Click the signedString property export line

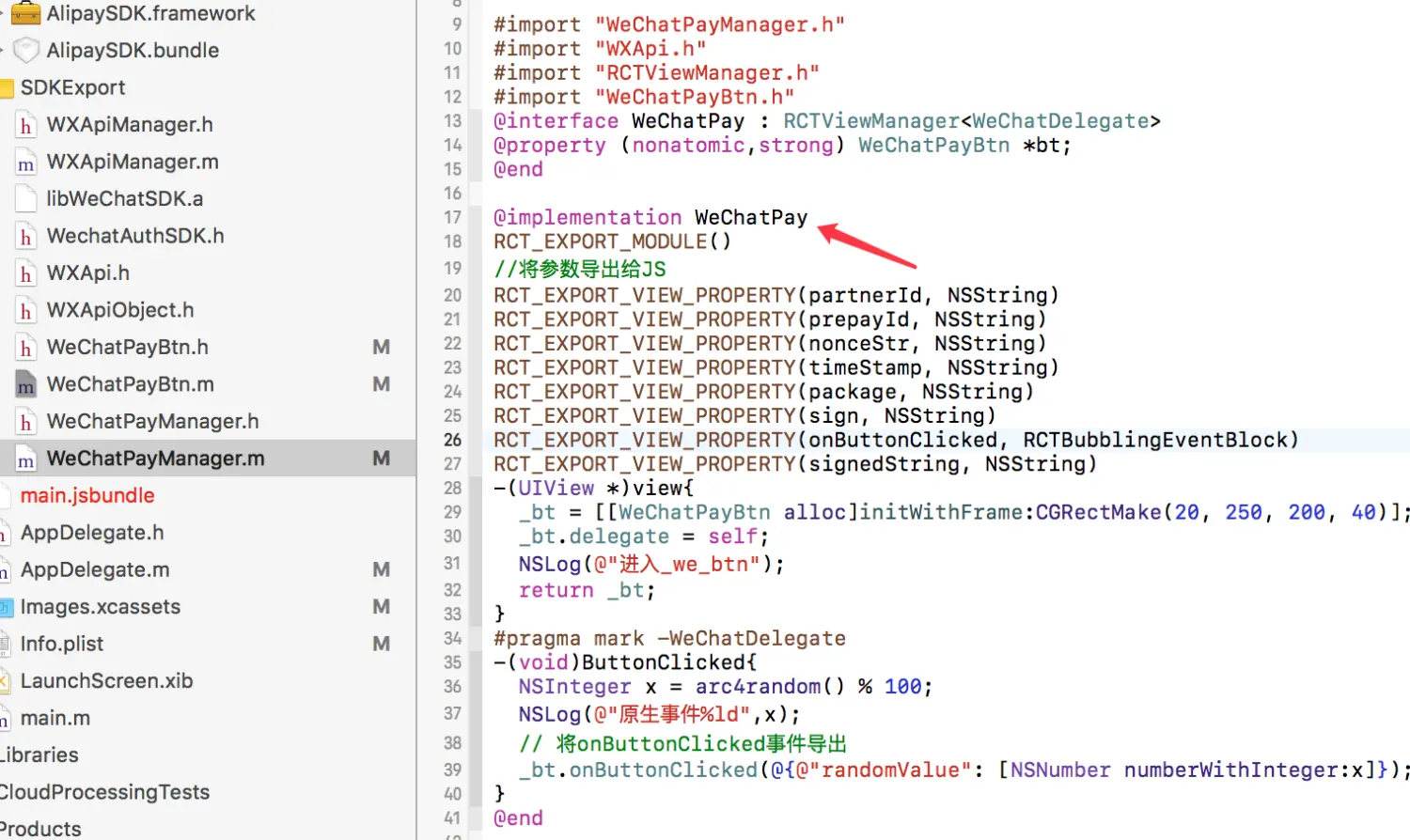(x=795, y=464)
